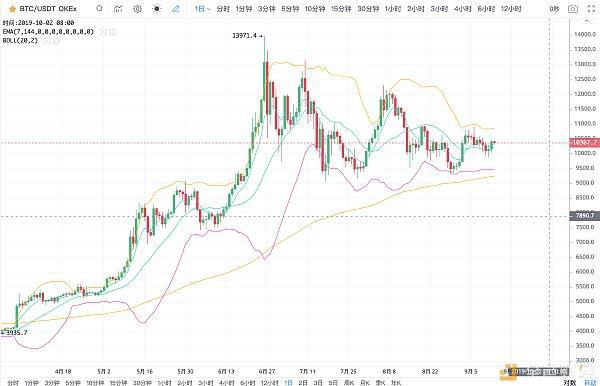Take a chart snapshot with camera icon
Viewport: 600px width, 386px height.
coord(573,8)
